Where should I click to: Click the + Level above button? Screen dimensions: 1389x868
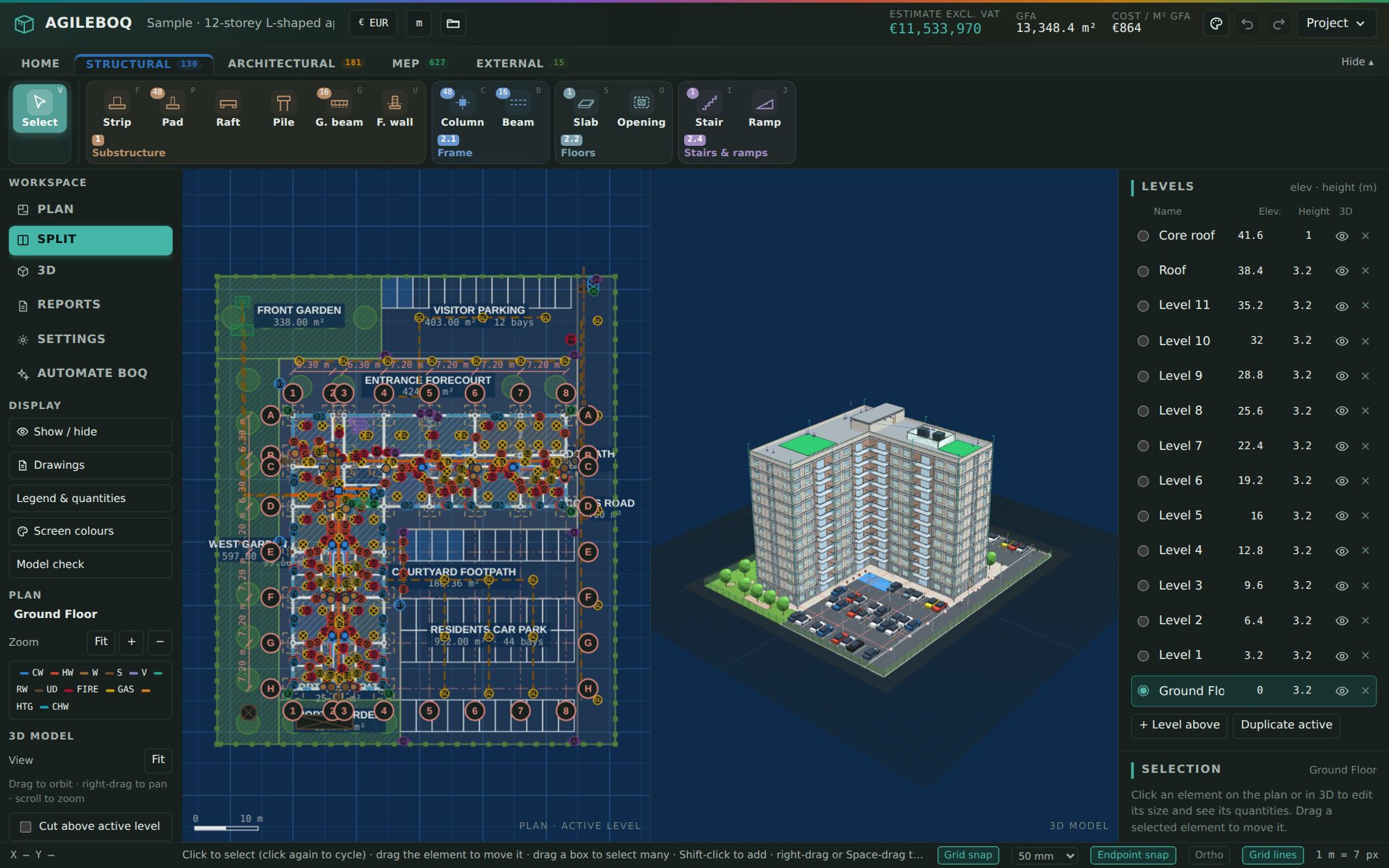click(1179, 725)
